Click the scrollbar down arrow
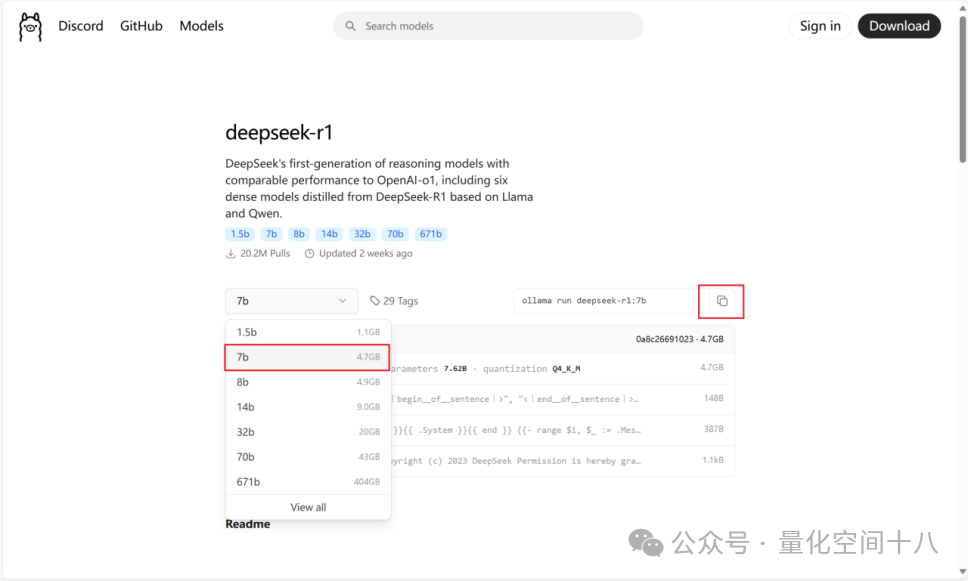The width and height of the screenshot is (969, 581). (962, 572)
